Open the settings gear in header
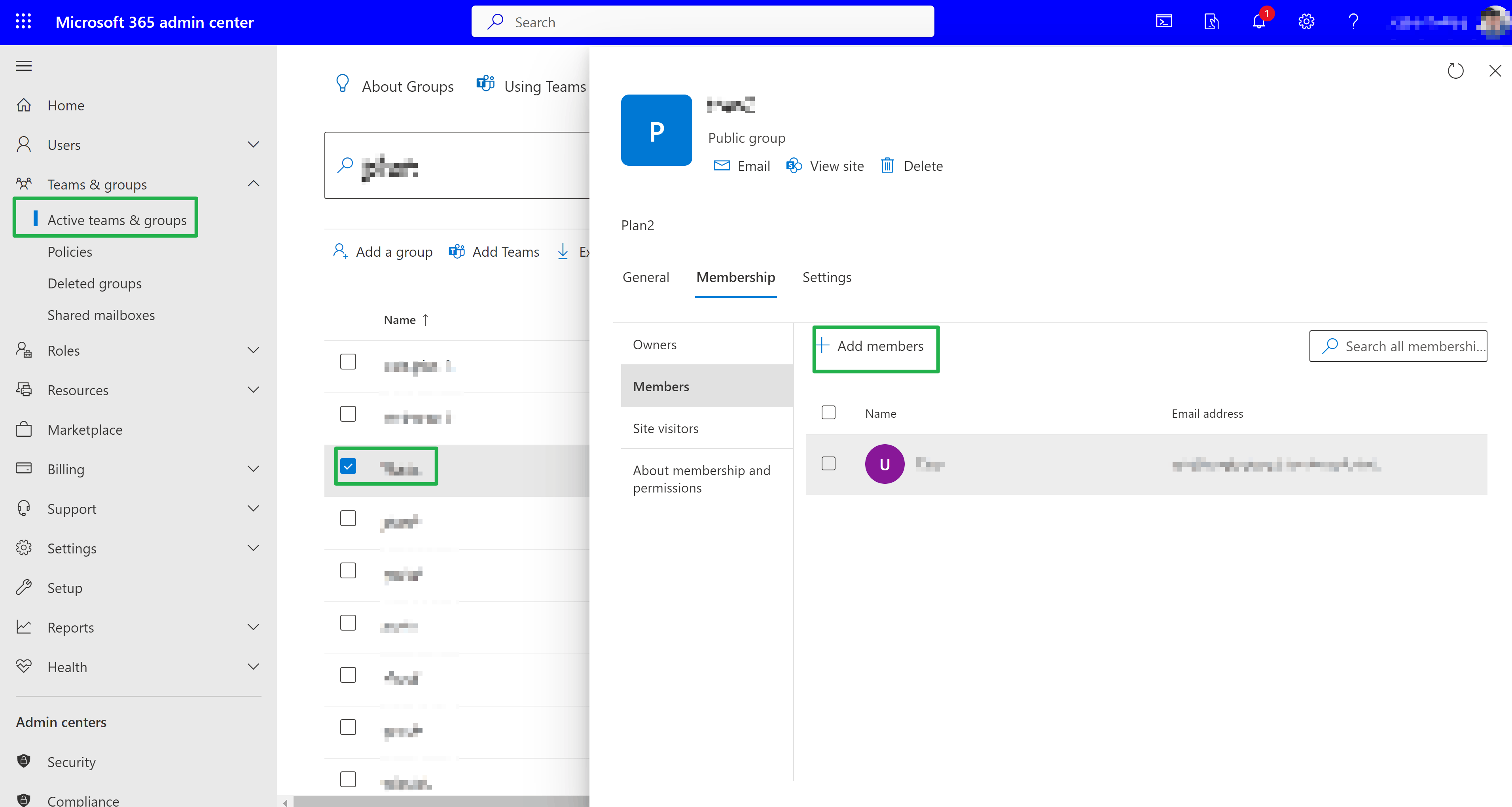1512x807 pixels. pos(1305,22)
